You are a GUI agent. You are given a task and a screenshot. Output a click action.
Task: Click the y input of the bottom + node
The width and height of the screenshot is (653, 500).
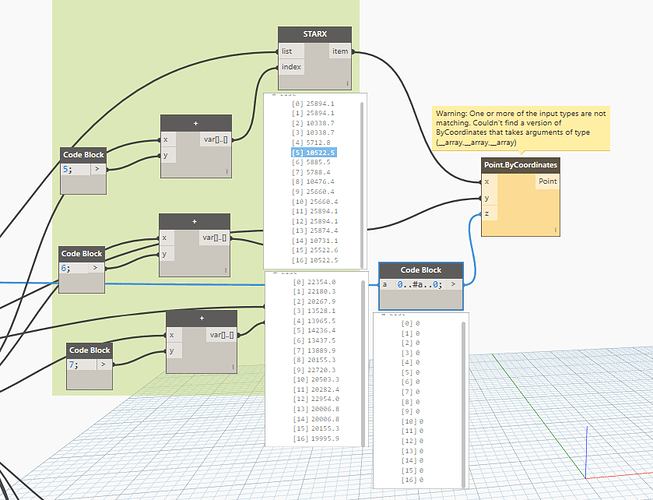tap(171, 352)
